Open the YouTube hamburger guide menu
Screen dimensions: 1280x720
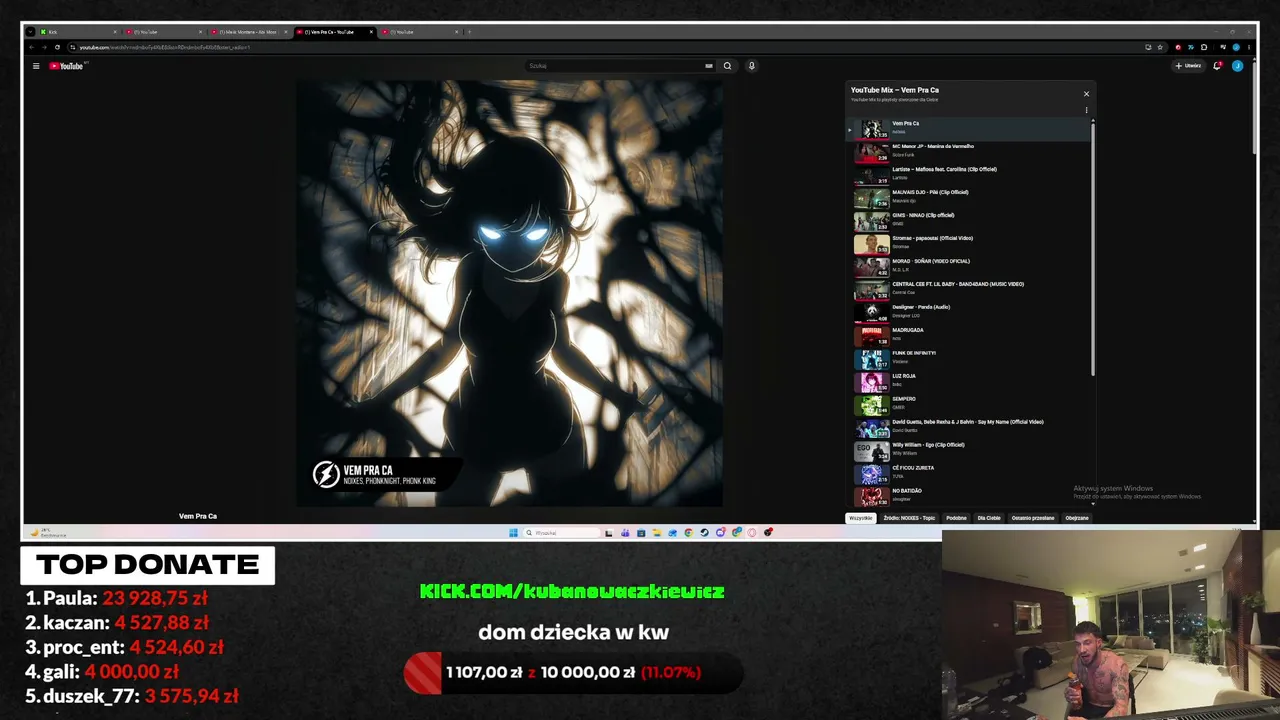[x=36, y=66]
